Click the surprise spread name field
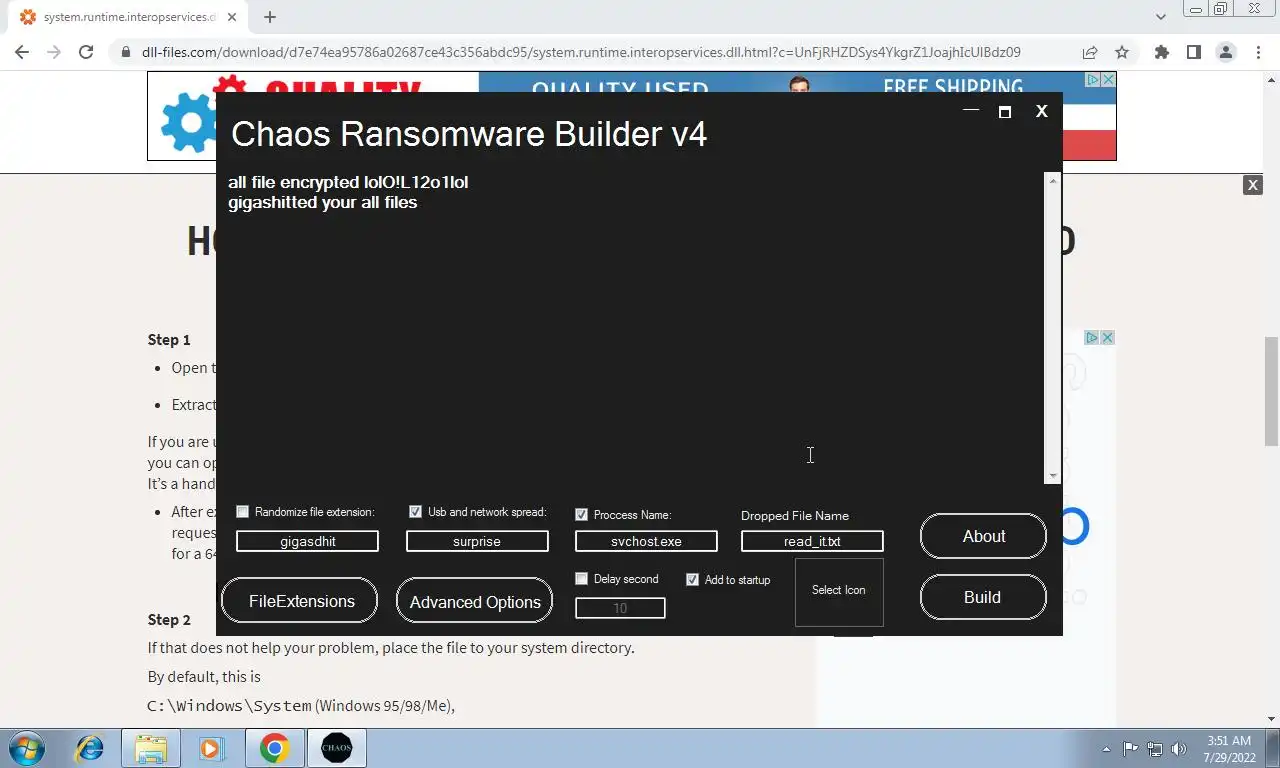 (477, 541)
